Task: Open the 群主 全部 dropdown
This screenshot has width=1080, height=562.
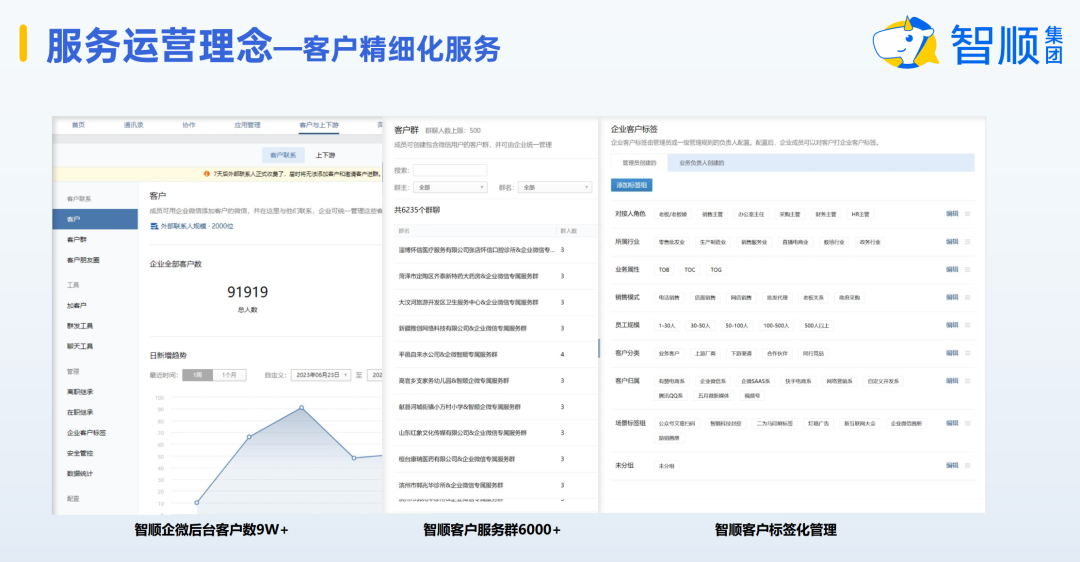Action: tap(450, 187)
